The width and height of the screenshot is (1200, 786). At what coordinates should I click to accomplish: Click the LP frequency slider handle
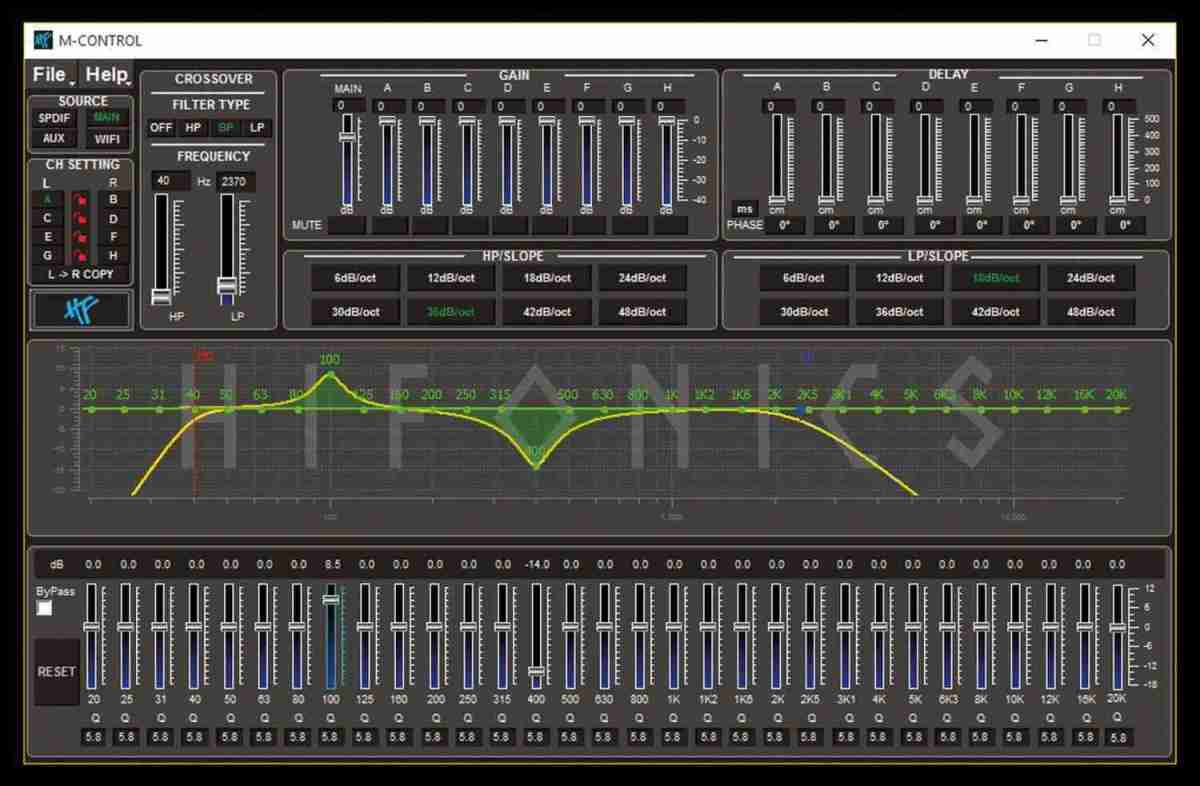(227, 285)
